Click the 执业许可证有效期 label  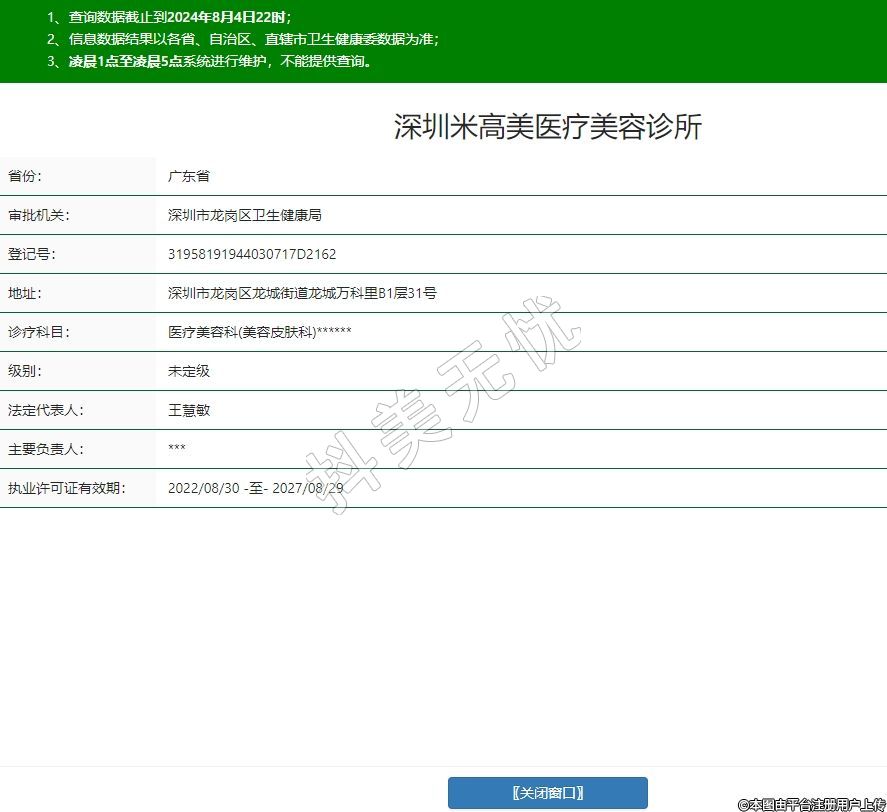point(66,488)
